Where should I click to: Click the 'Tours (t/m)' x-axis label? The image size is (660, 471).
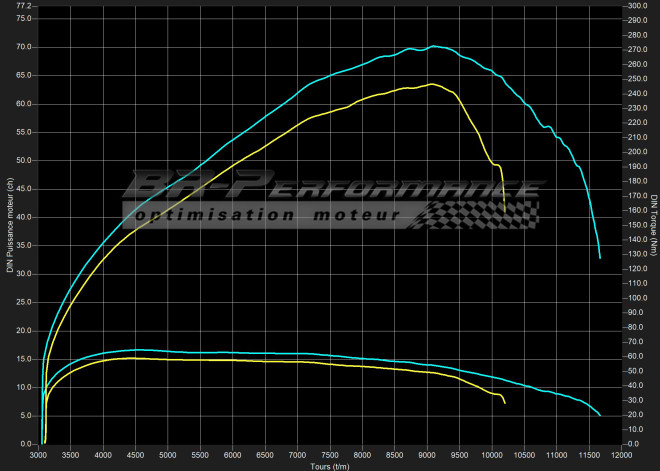[x=331, y=465]
